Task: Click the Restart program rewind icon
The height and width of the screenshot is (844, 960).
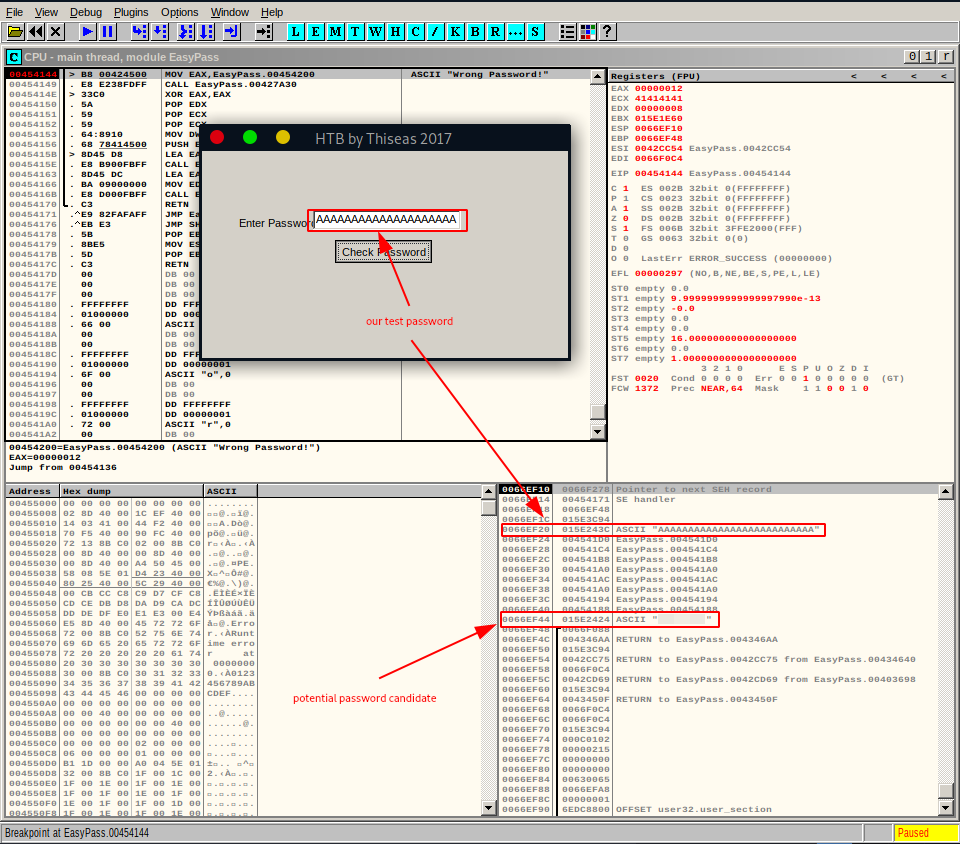Action: click(x=36, y=32)
